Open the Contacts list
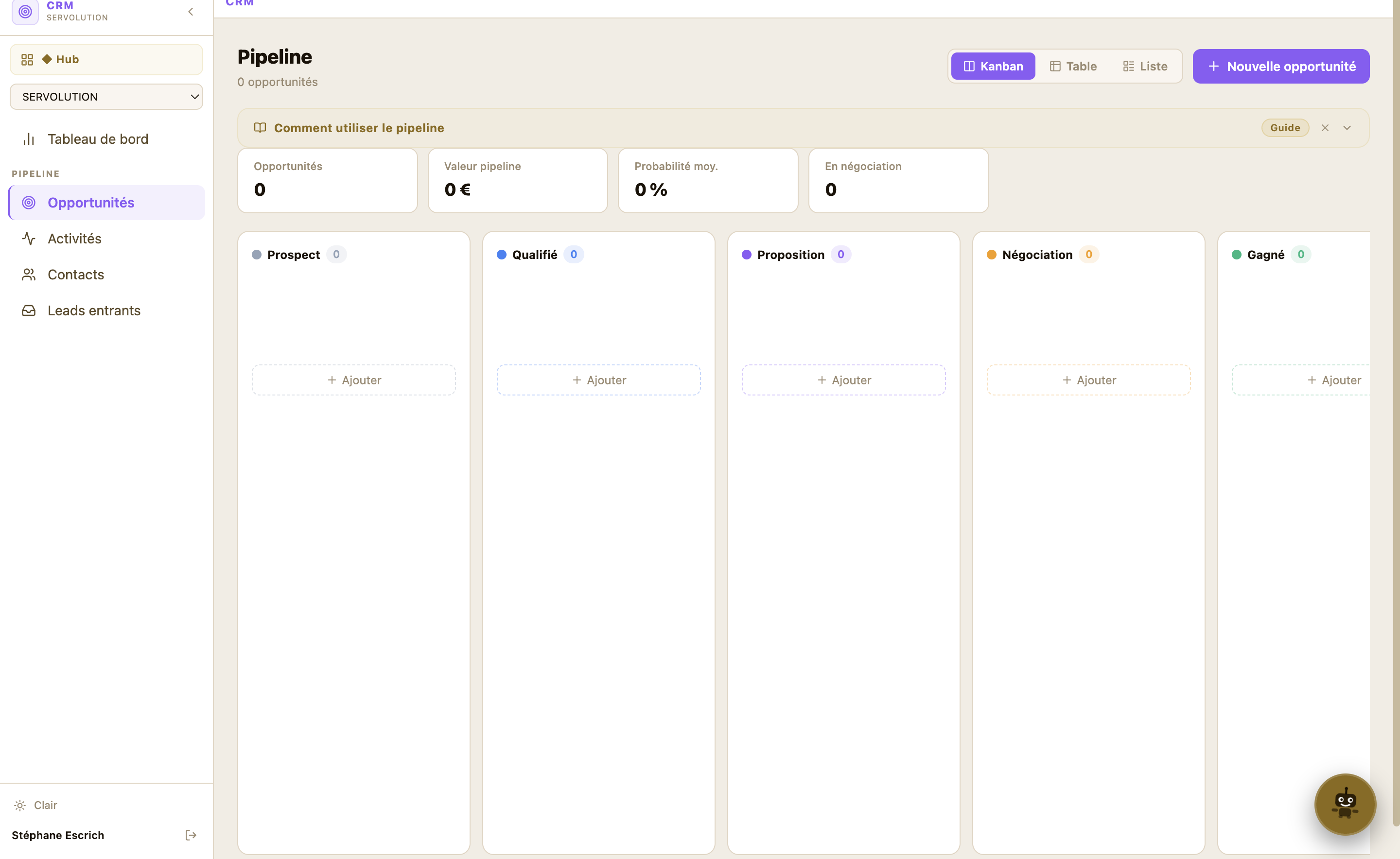The height and width of the screenshot is (859, 1400). [x=76, y=275]
